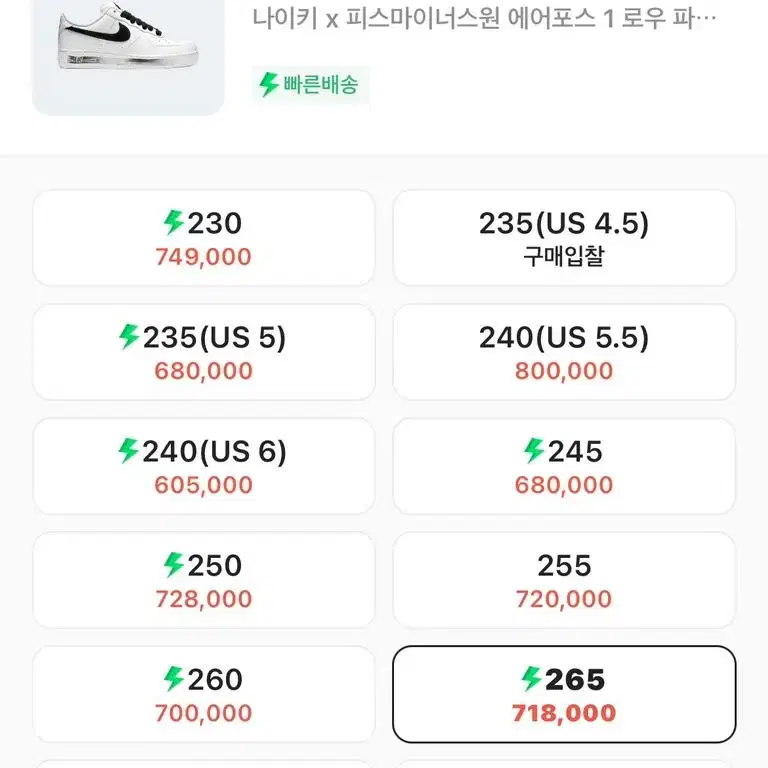Select size 250 priced 728,000
Viewport: 768px width, 768px height.
point(204,580)
